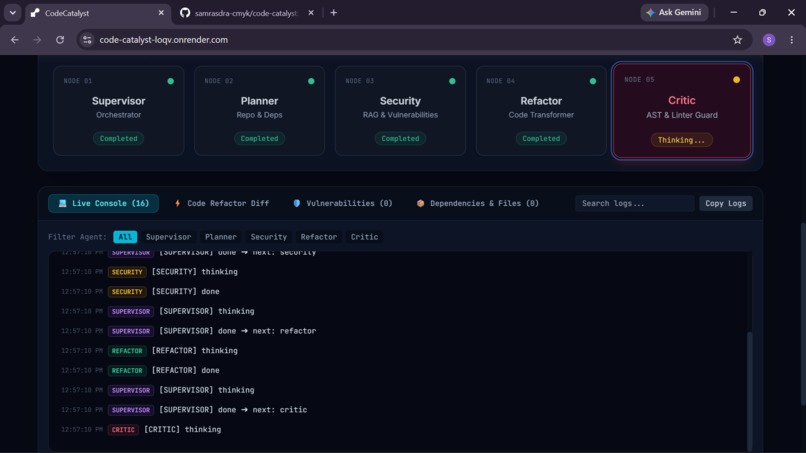806x453 pixels.
Task: Click the Search logs input field
Action: tap(634, 204)
